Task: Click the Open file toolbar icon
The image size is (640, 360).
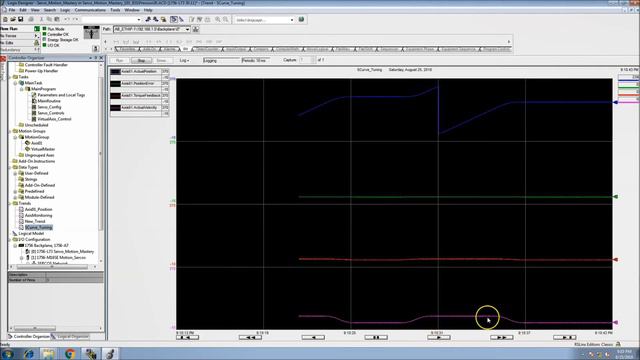Action: pyautogui.click(x=13, y=19)
